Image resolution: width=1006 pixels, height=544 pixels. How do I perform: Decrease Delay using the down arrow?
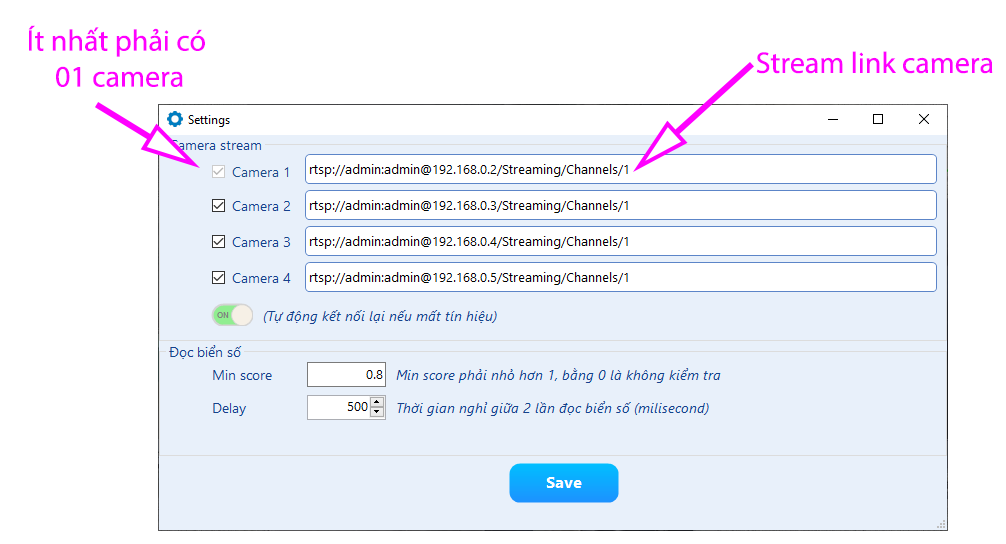click(377, 412)
